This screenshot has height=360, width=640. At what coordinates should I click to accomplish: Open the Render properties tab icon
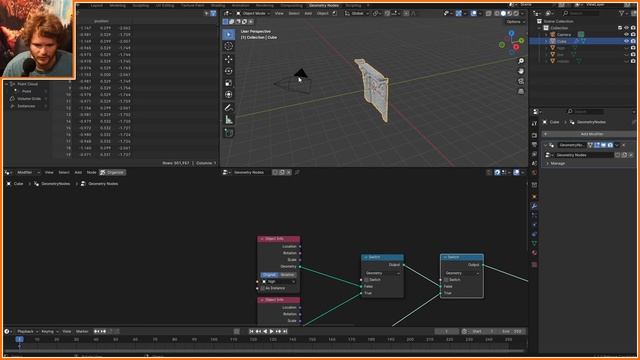534,135
